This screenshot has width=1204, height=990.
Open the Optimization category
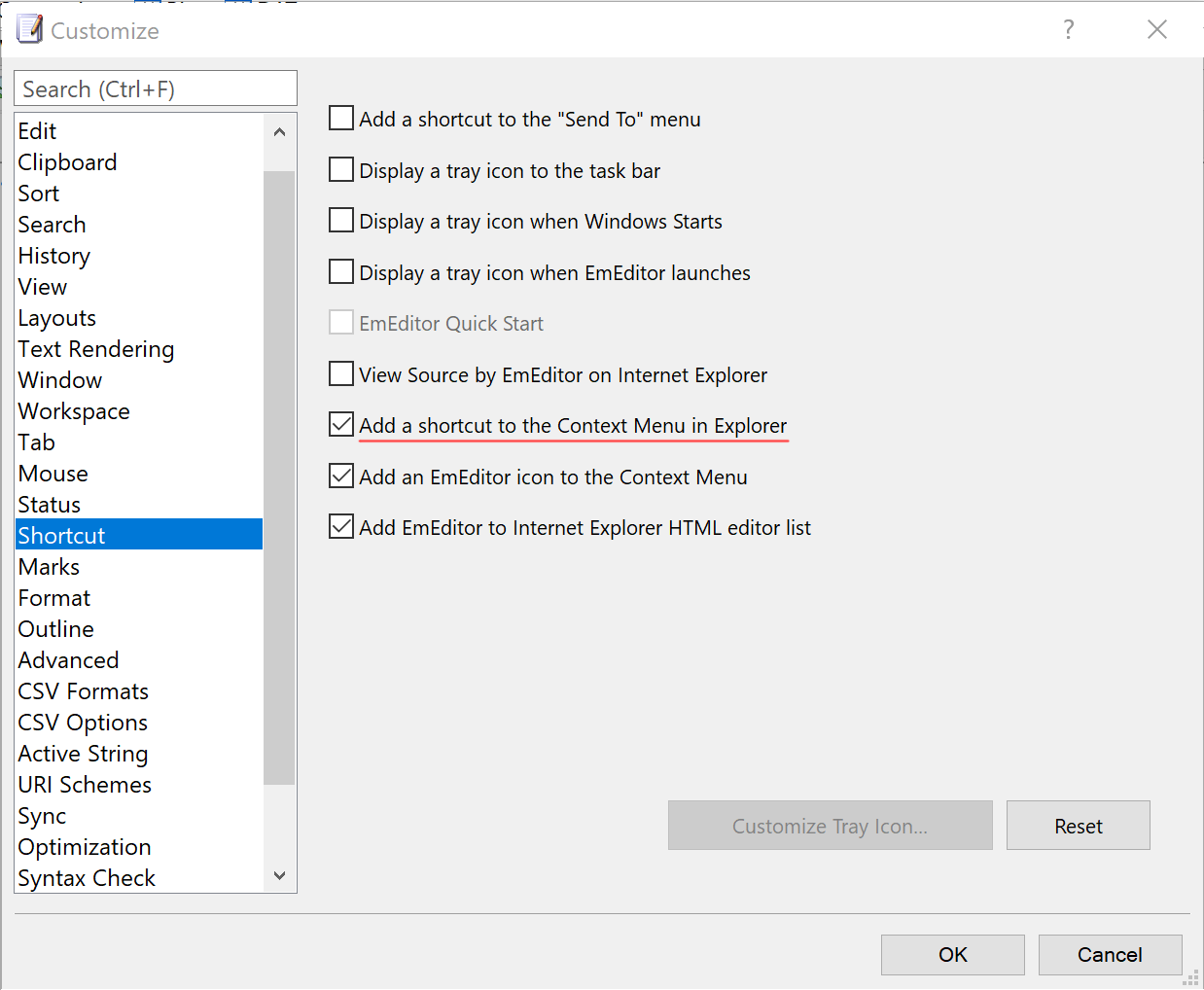tap(139, 847)
